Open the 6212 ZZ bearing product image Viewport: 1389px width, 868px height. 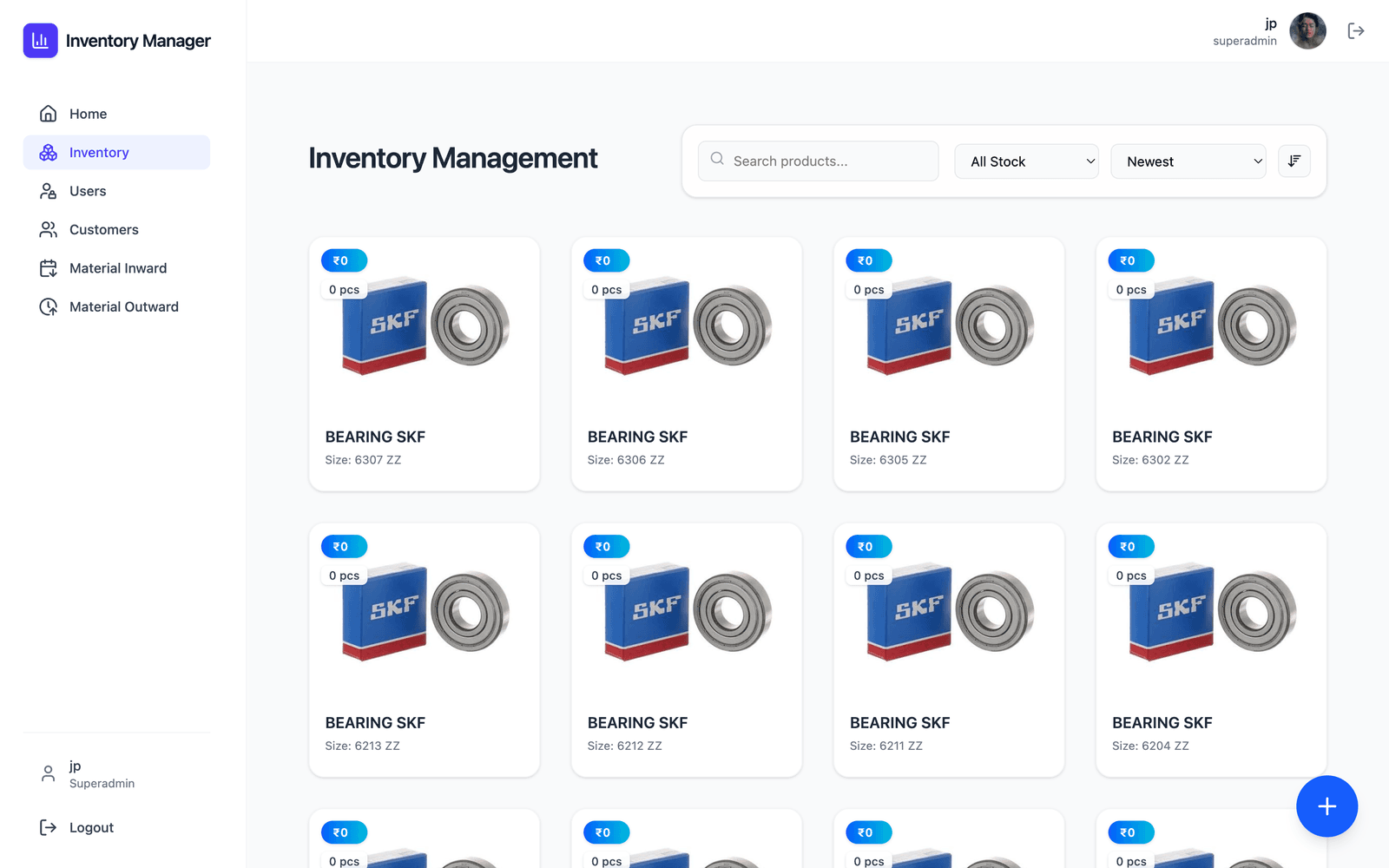click(x=687, y=612)
